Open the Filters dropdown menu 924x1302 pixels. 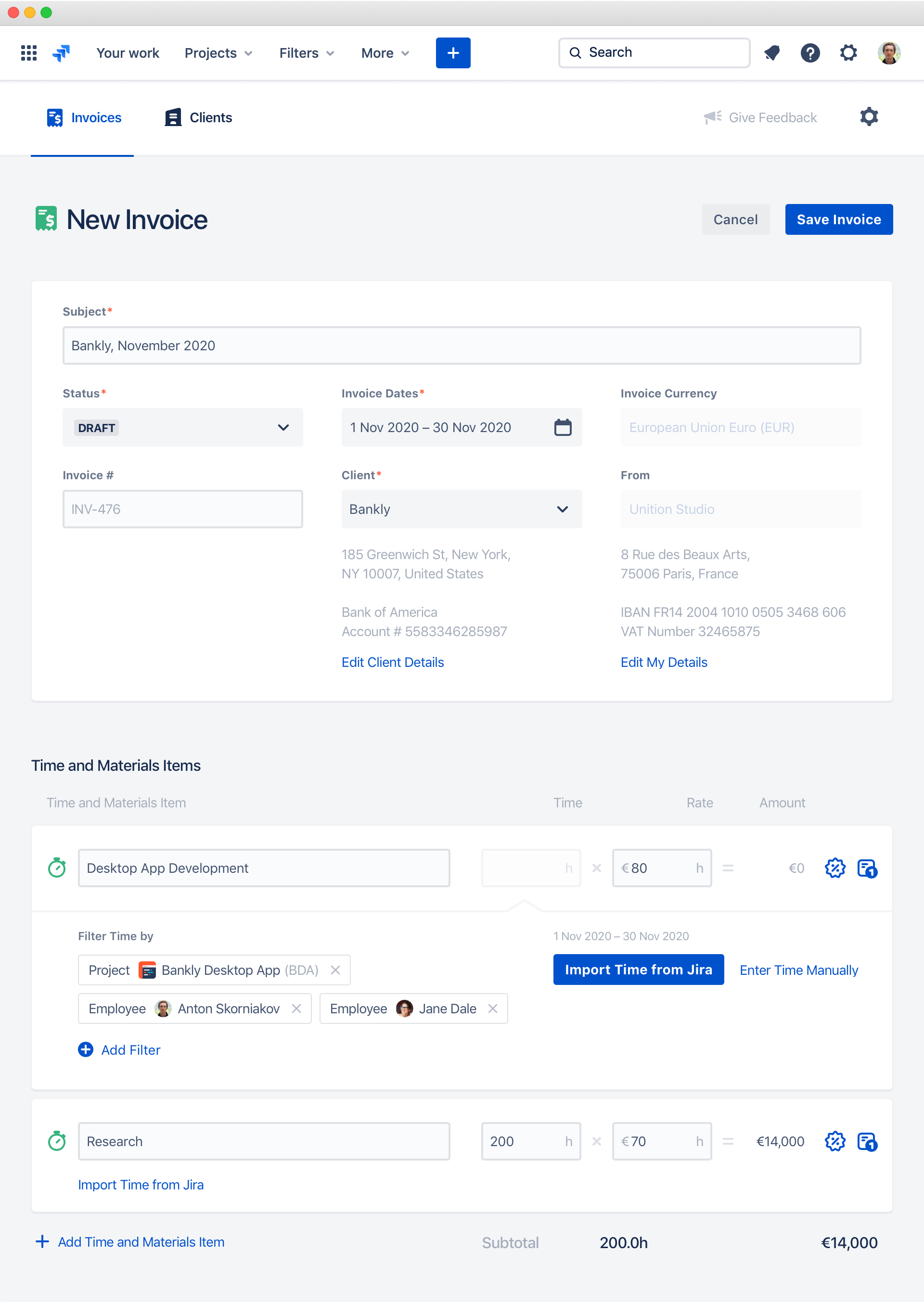pos(307,53)
